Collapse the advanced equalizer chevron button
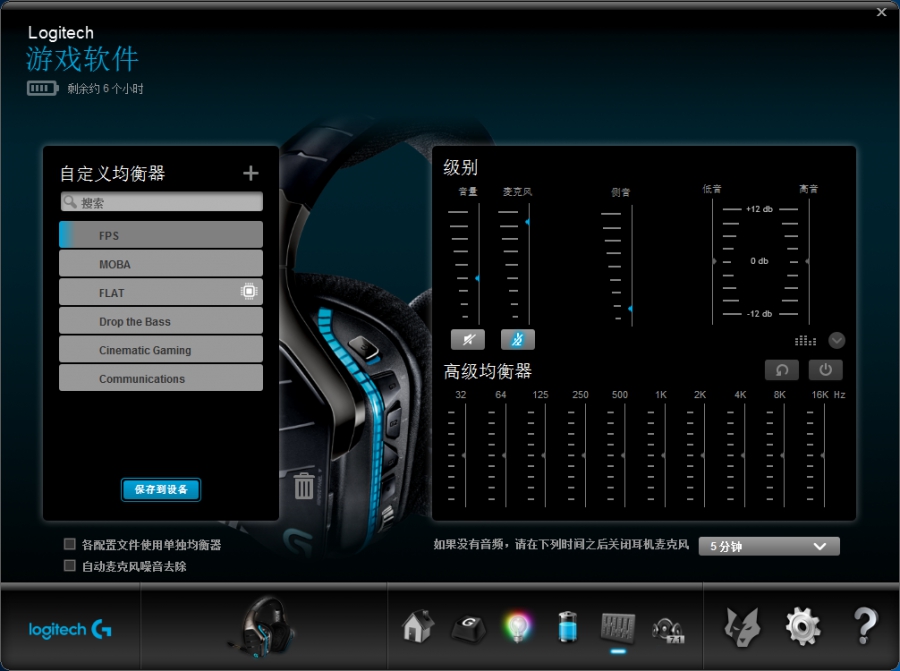The height and width of the screenshot is (671, 900). [x=837, y=340]
